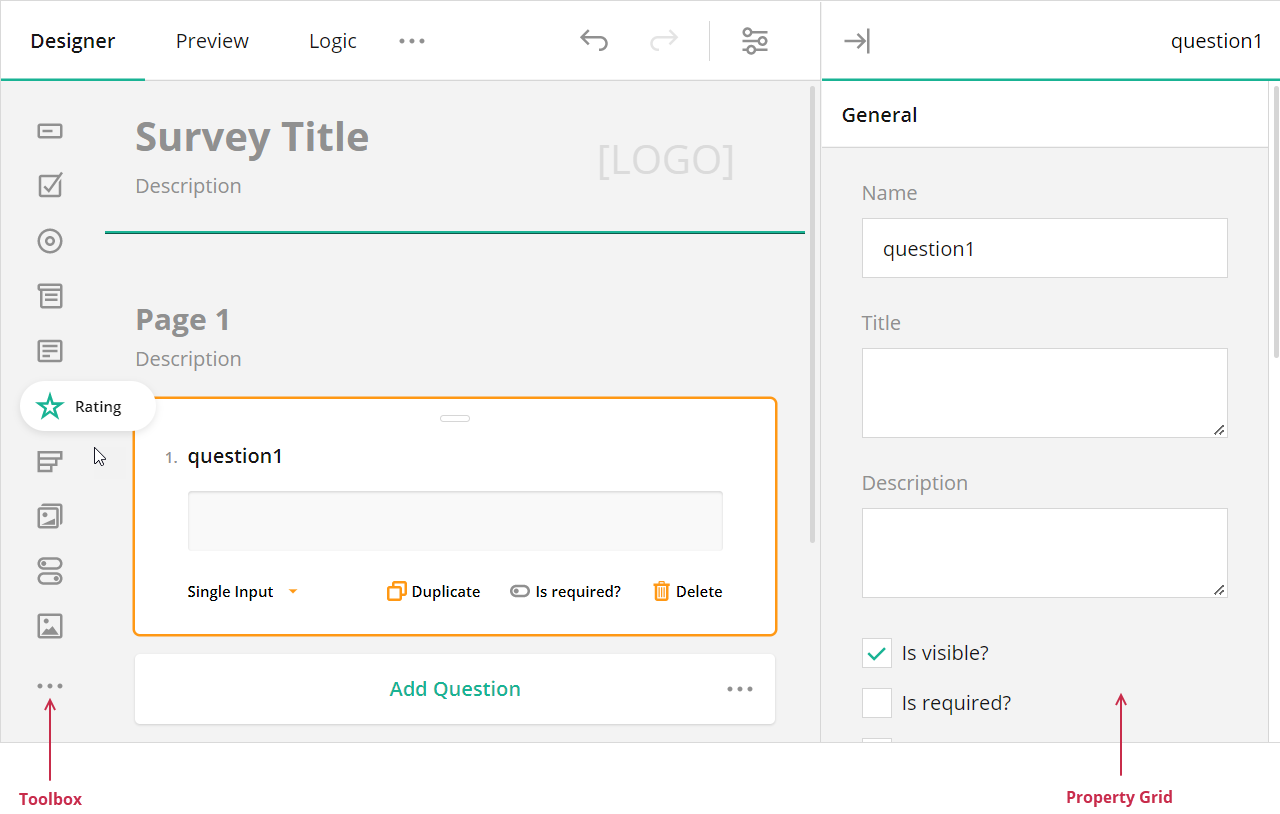Duplicate question1 via its Duplicate button

click(x=433, y=591)
